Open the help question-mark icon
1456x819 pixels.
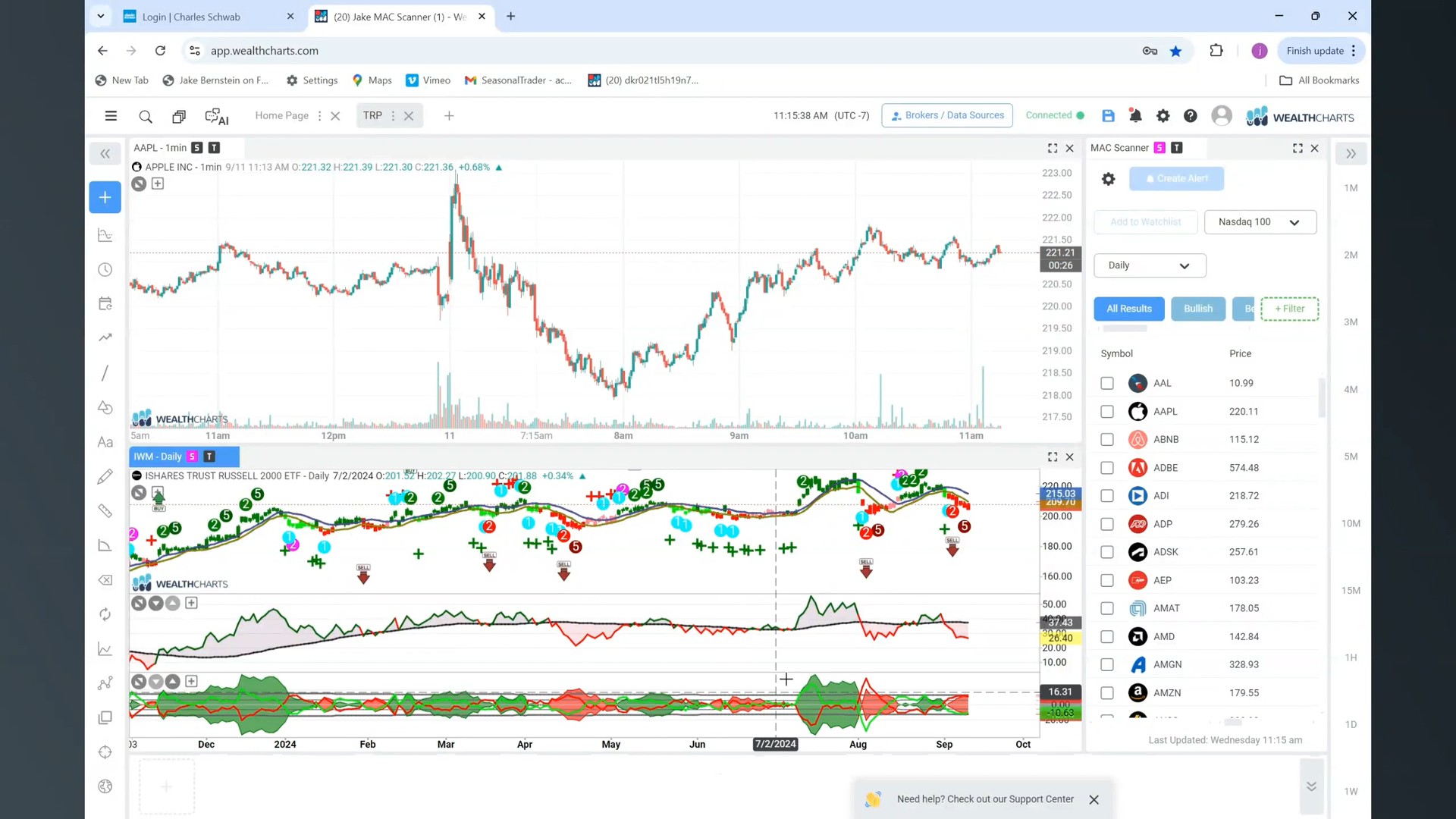point(1191,116)
